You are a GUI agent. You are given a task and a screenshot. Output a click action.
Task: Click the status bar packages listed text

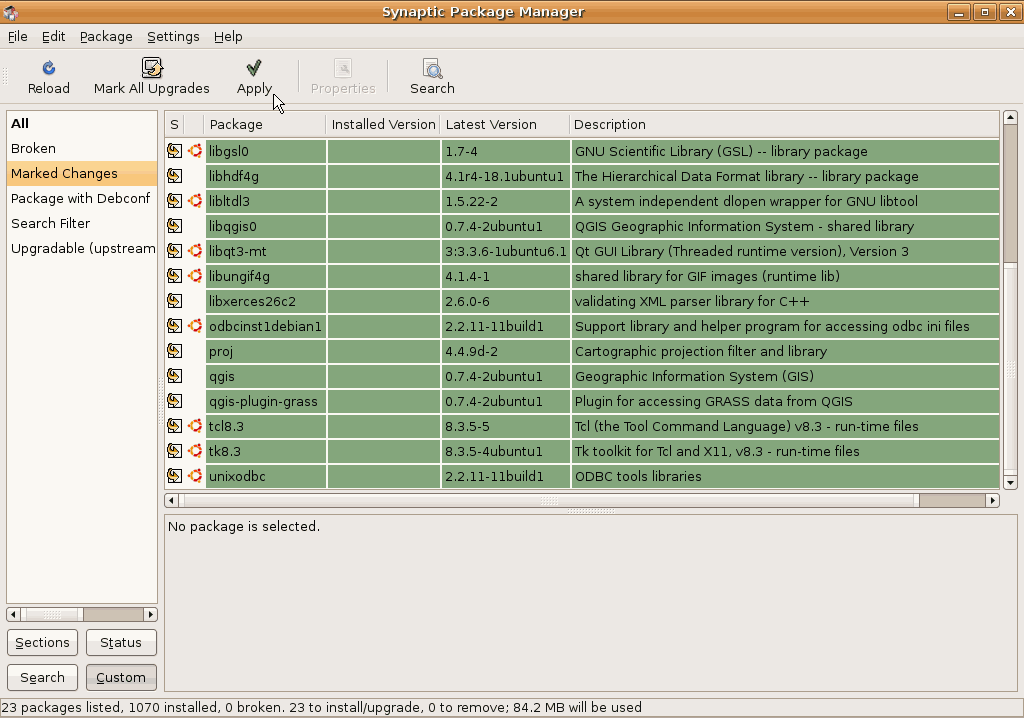[x=321, y=707]
